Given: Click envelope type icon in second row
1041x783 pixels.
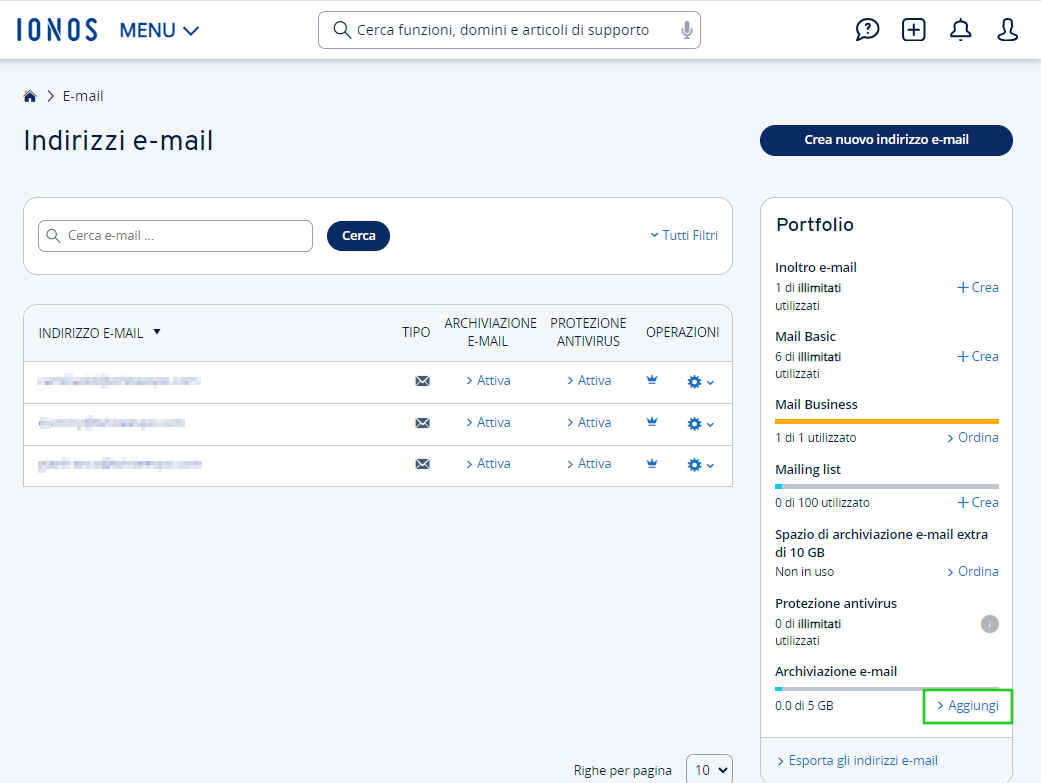Looking at the screenshot, I should point(422,422).
